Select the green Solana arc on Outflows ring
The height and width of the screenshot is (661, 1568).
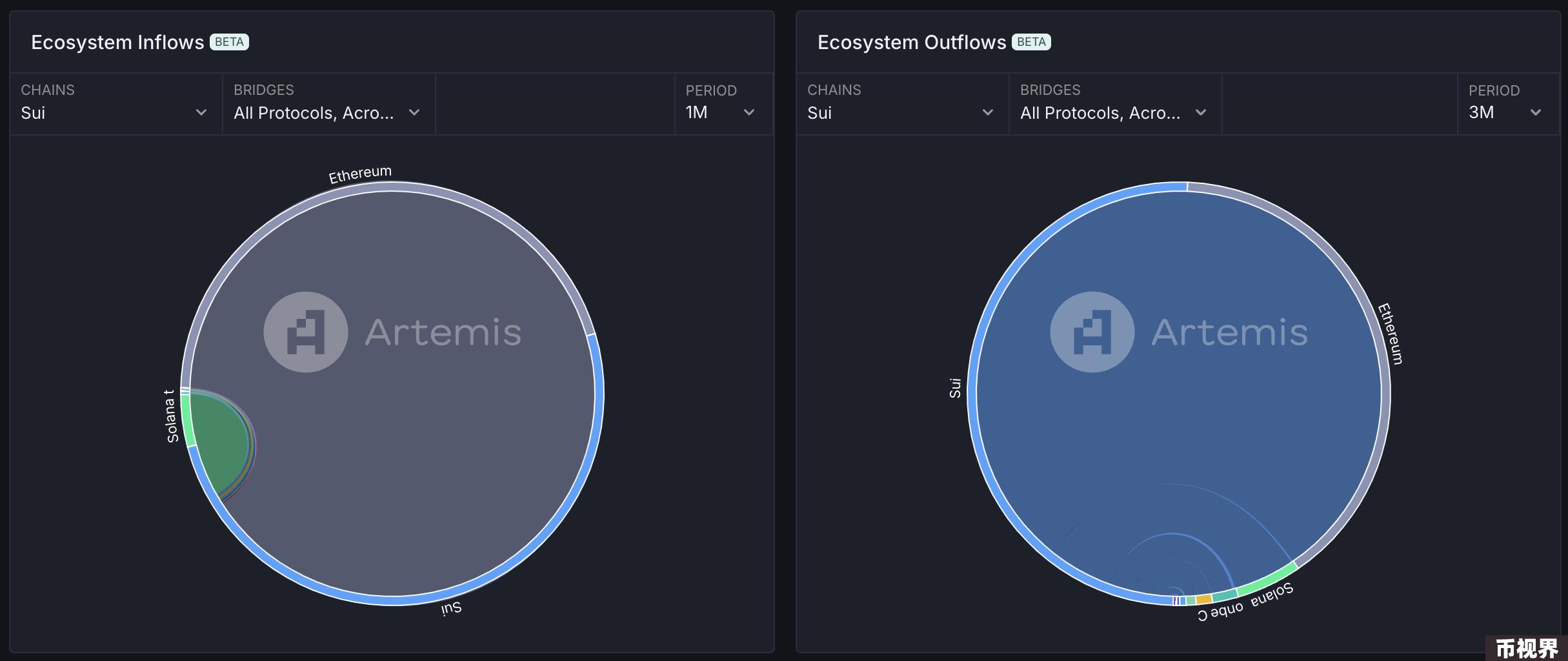coord(1267,579)
